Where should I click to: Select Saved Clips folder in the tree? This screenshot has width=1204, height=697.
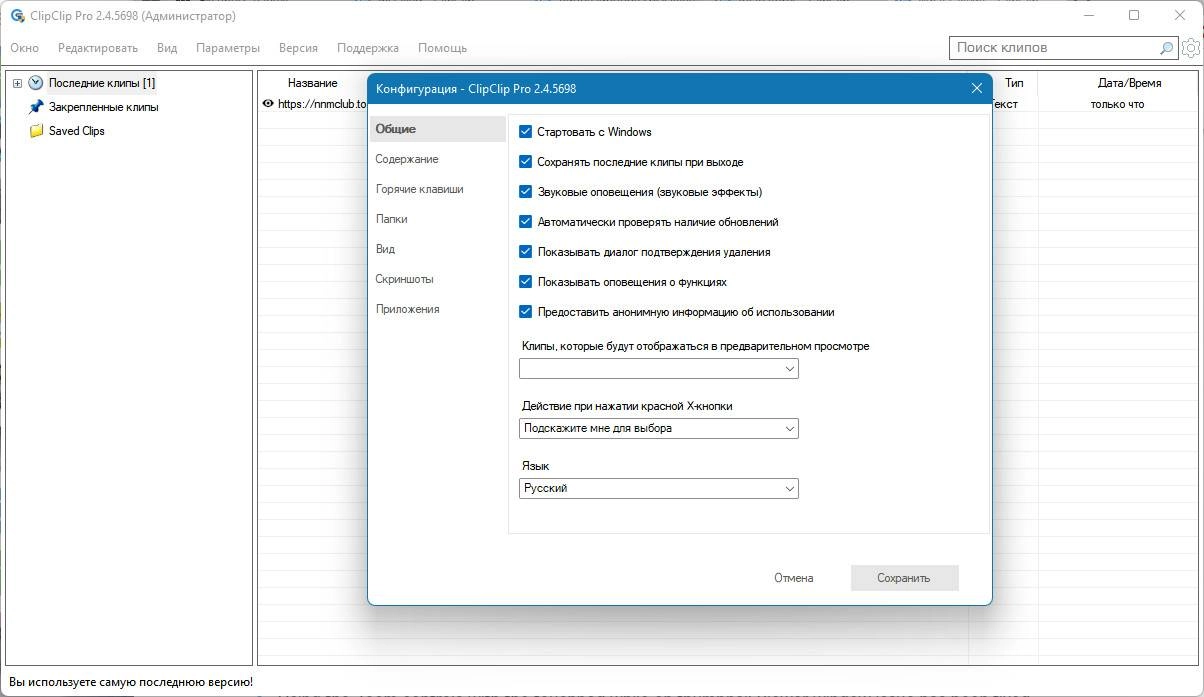point(77,131)
